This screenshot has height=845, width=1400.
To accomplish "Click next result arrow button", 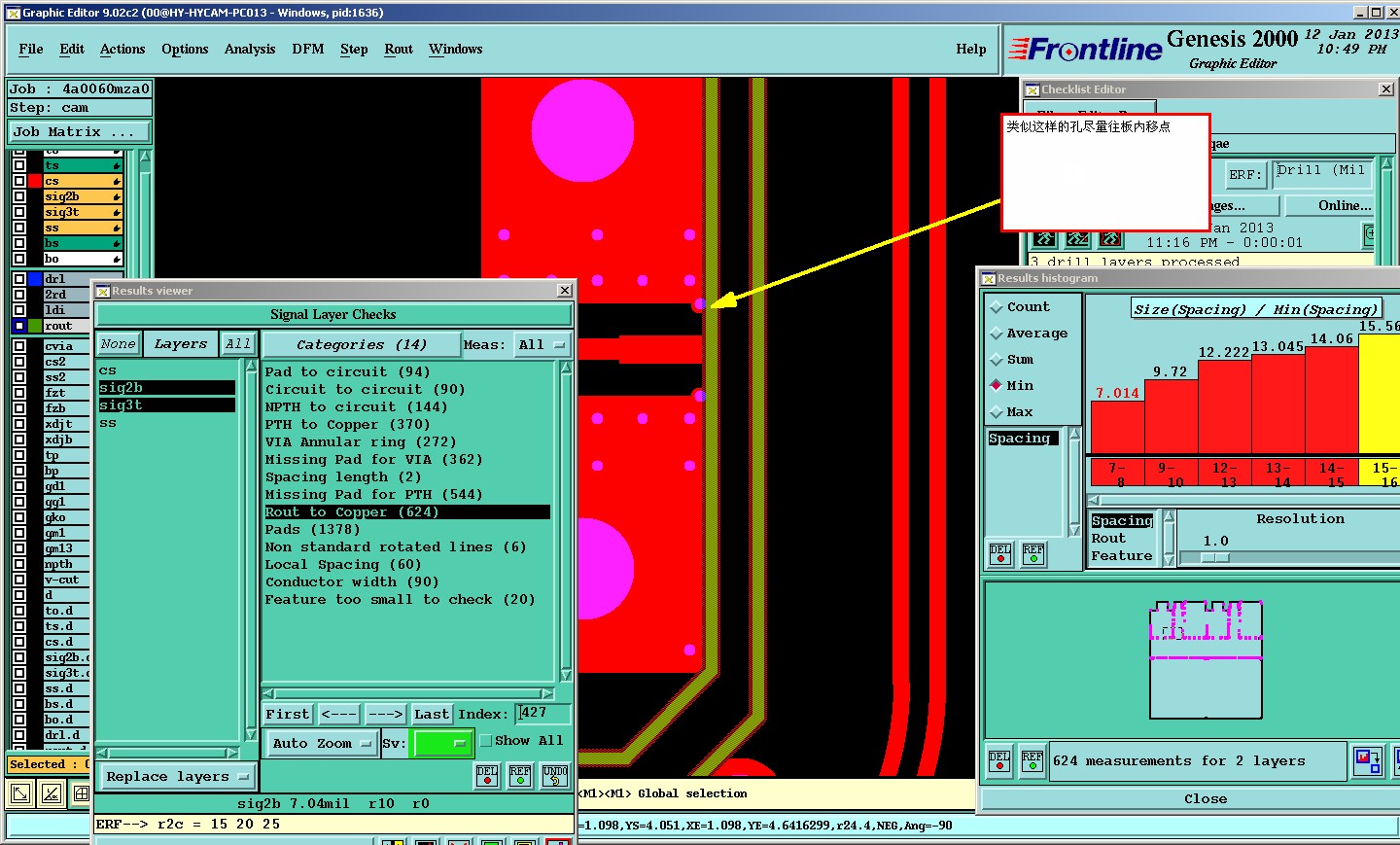I will point(385,715).
